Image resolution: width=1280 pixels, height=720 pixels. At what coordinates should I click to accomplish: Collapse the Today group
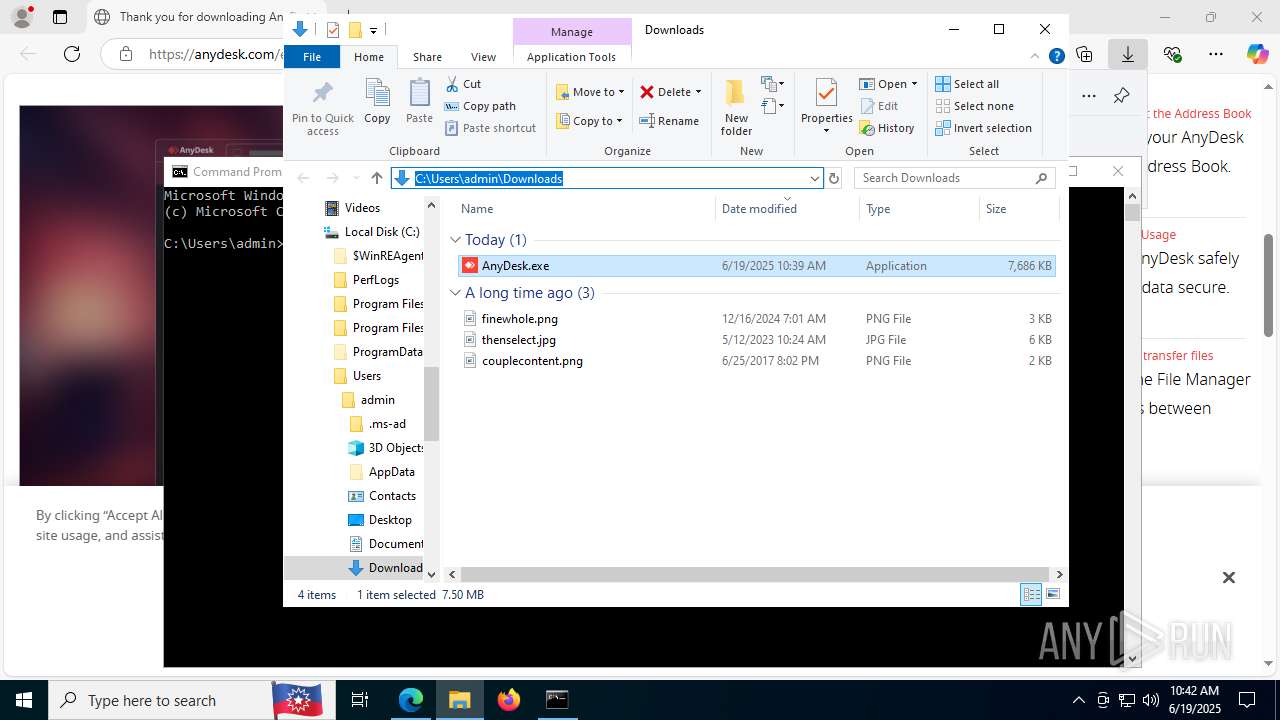pos(455,240)
